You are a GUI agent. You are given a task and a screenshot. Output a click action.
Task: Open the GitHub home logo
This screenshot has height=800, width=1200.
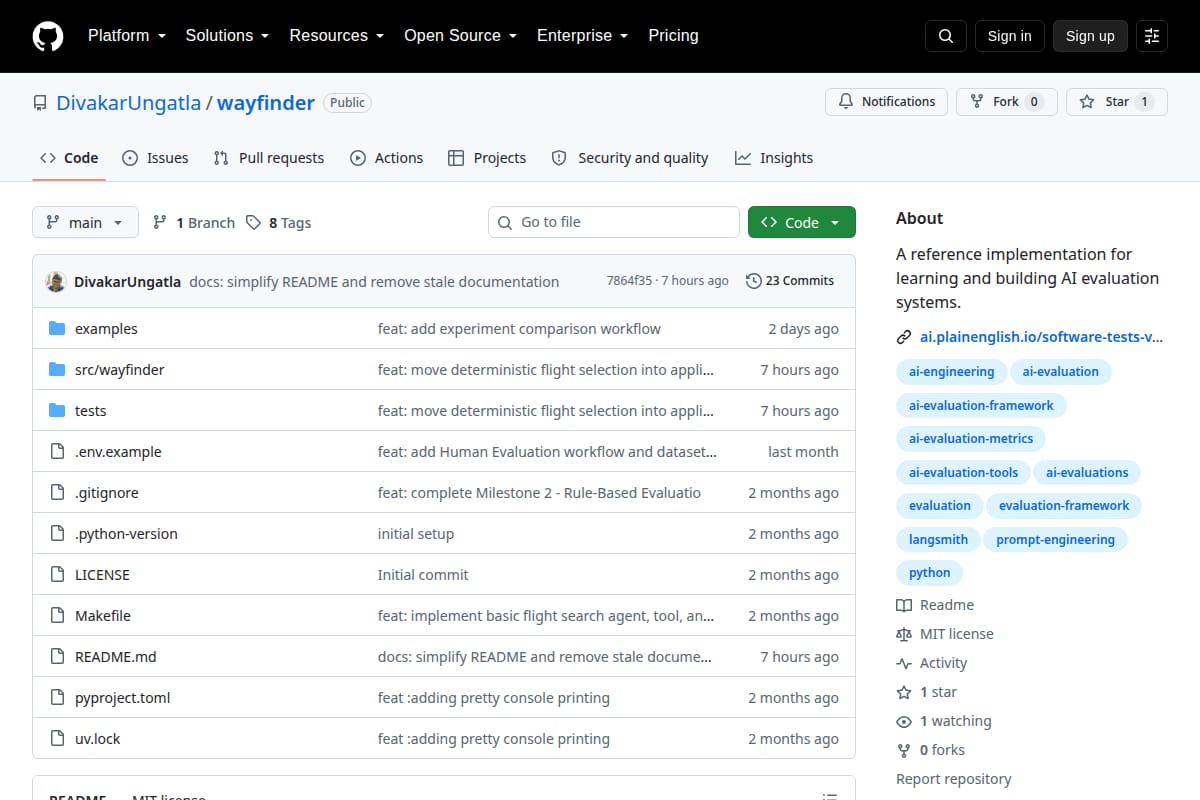click(48, 36)
